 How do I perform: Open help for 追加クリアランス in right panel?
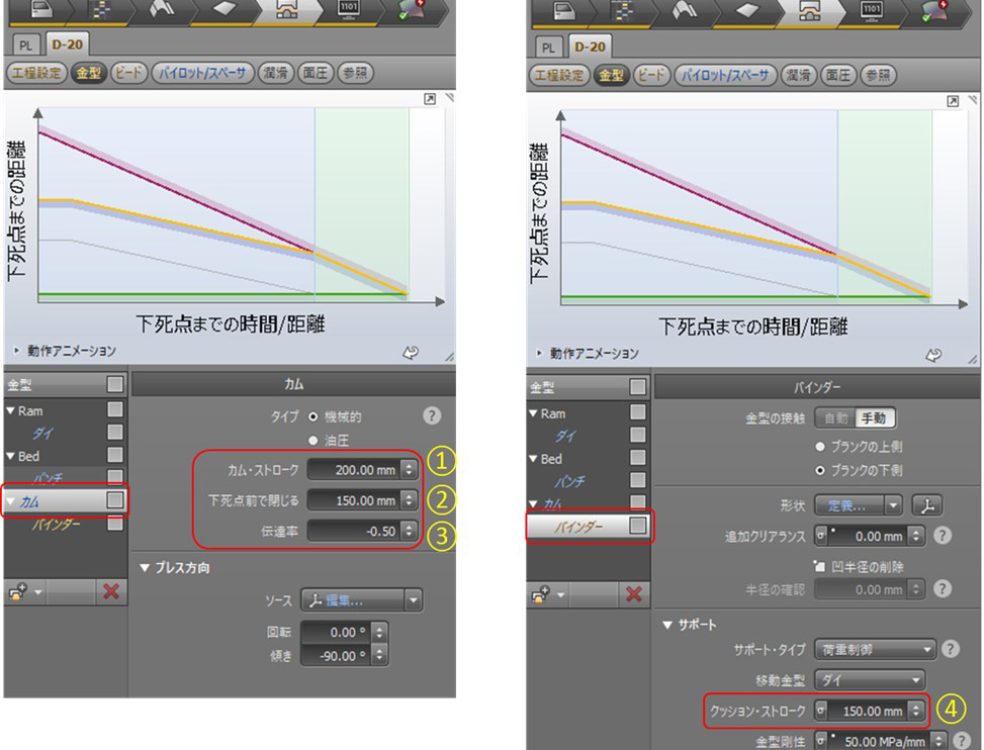pyautogui.click(x=942, y=535)
